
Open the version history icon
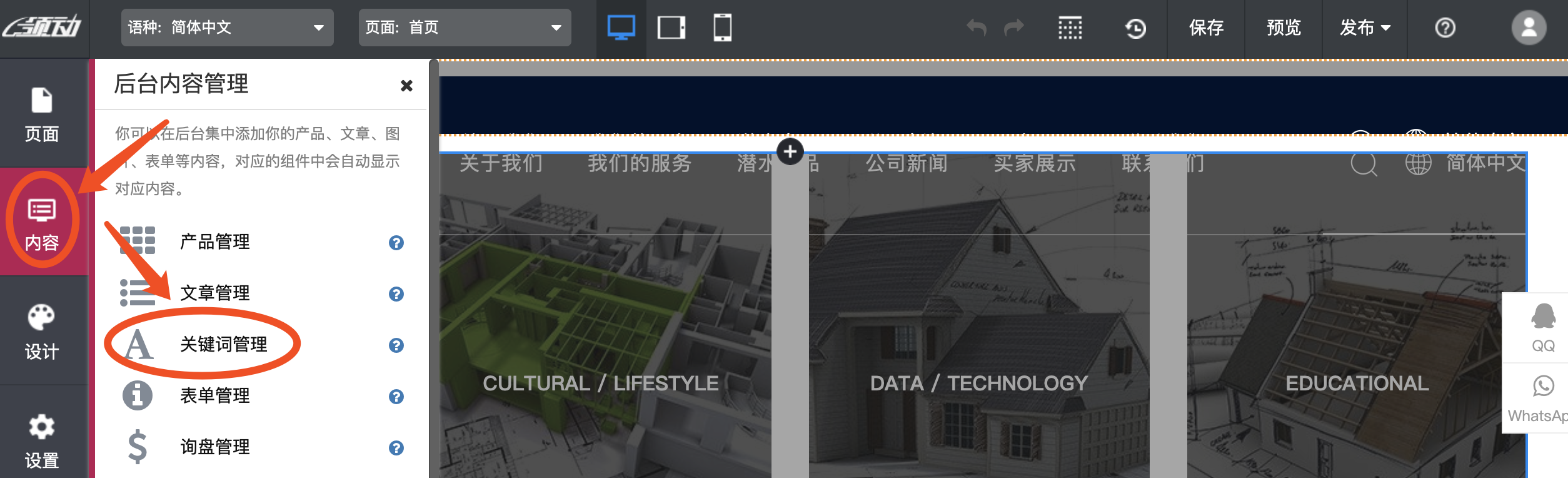(x=1135, y=28)
